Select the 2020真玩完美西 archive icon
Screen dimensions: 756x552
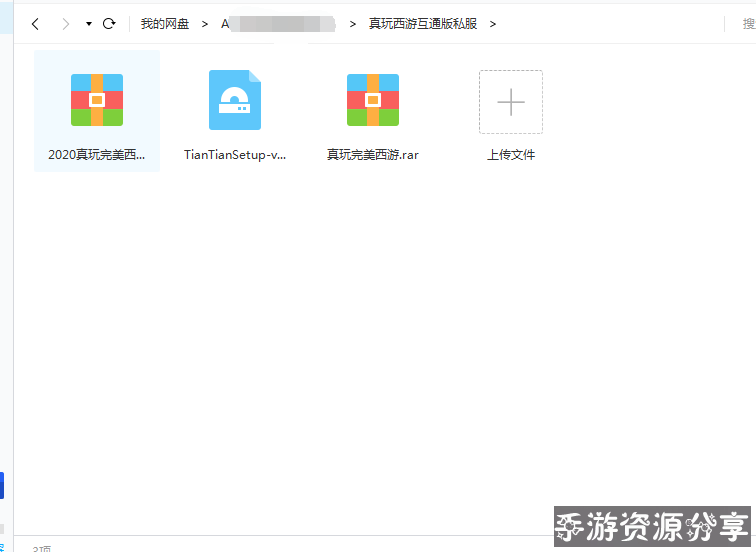click(97, 100)
